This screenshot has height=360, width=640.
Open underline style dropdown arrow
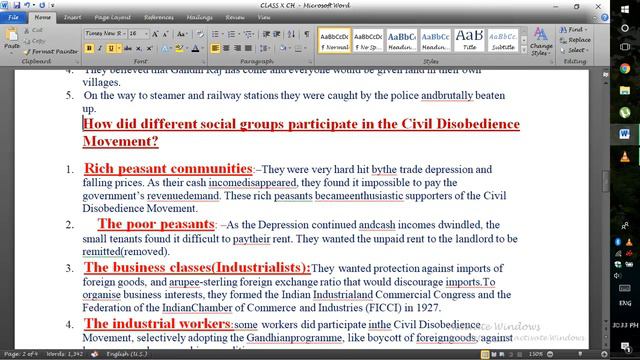(x=119, y=48)
